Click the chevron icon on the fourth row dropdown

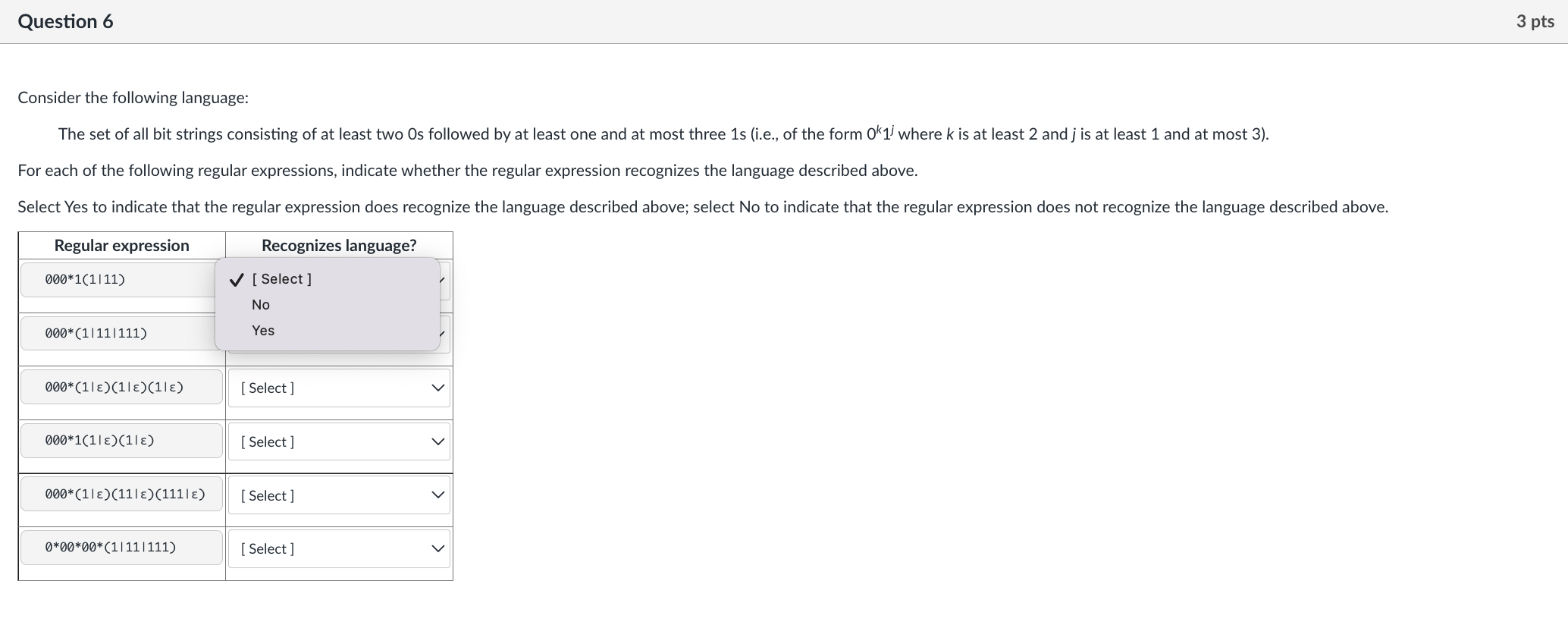click(437, 441)
